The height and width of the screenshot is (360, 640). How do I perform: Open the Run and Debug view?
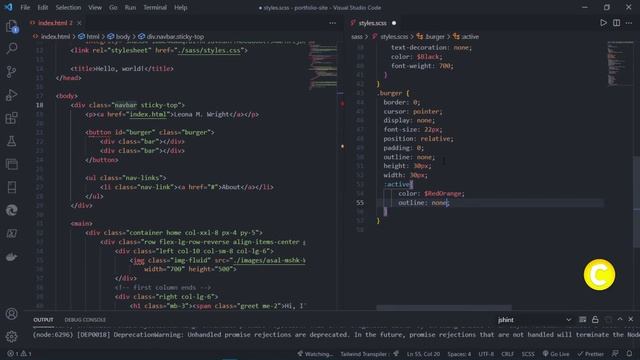pos(11,95)
